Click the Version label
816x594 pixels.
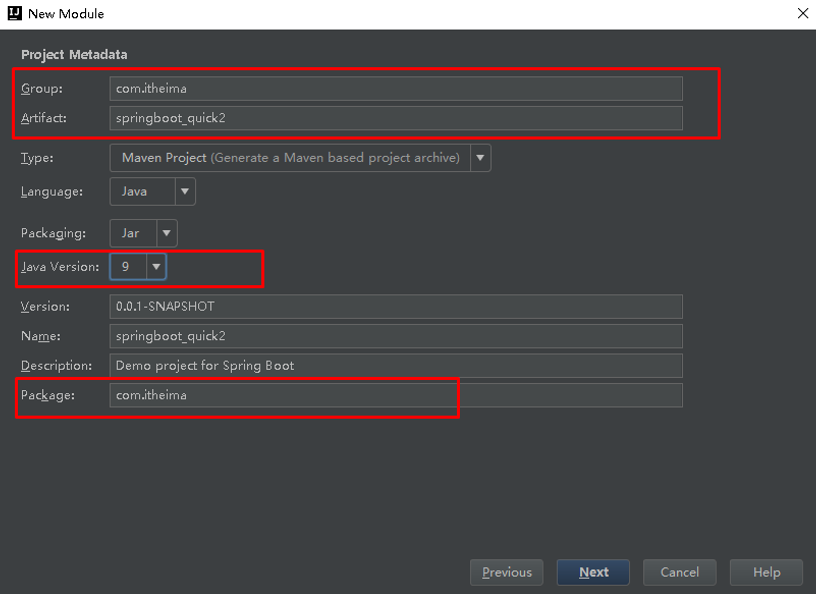45,307
